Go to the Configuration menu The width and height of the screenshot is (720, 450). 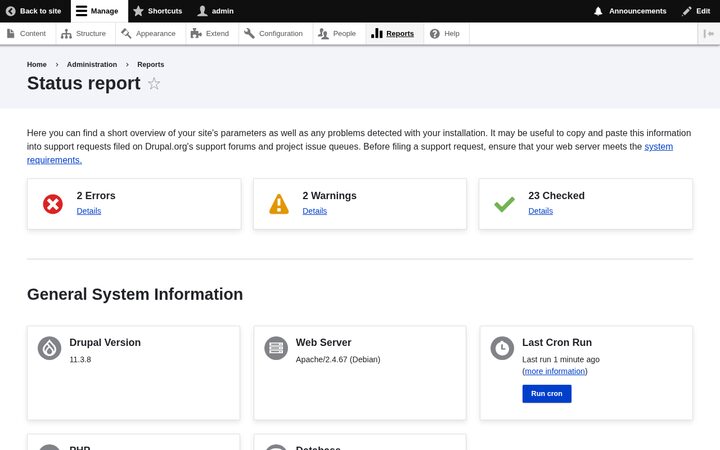click(274, 34)
